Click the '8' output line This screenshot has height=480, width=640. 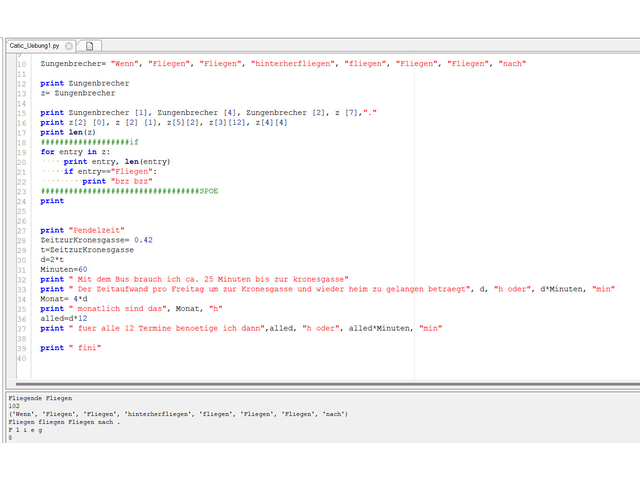10,438
